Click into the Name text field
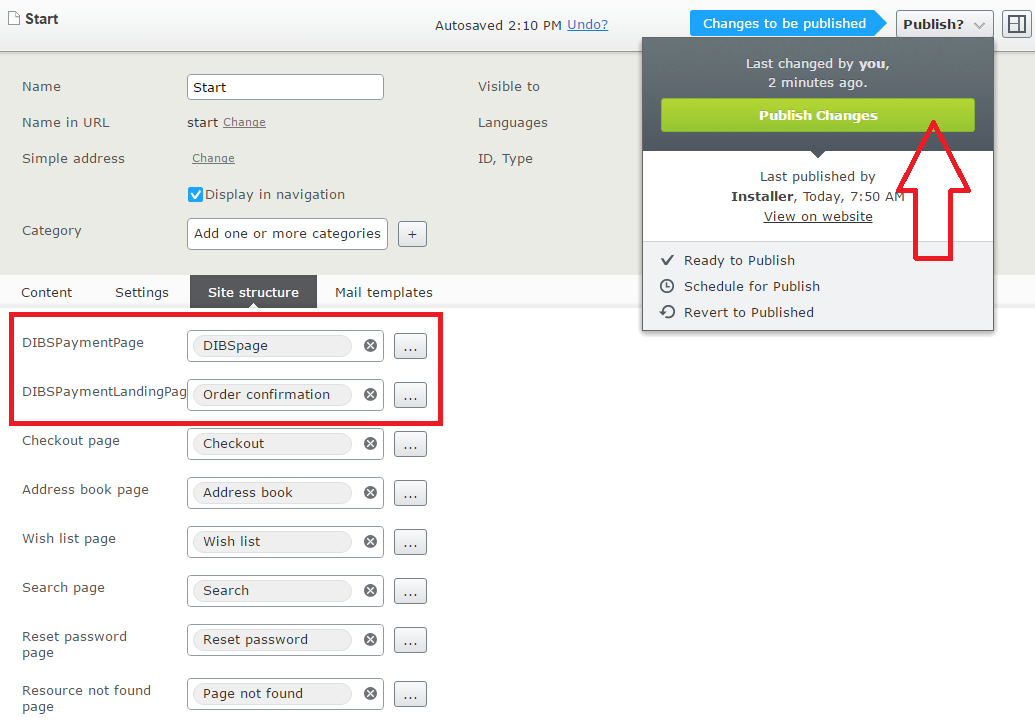This screenshot has width=1035, height=726. pos(285,87)
